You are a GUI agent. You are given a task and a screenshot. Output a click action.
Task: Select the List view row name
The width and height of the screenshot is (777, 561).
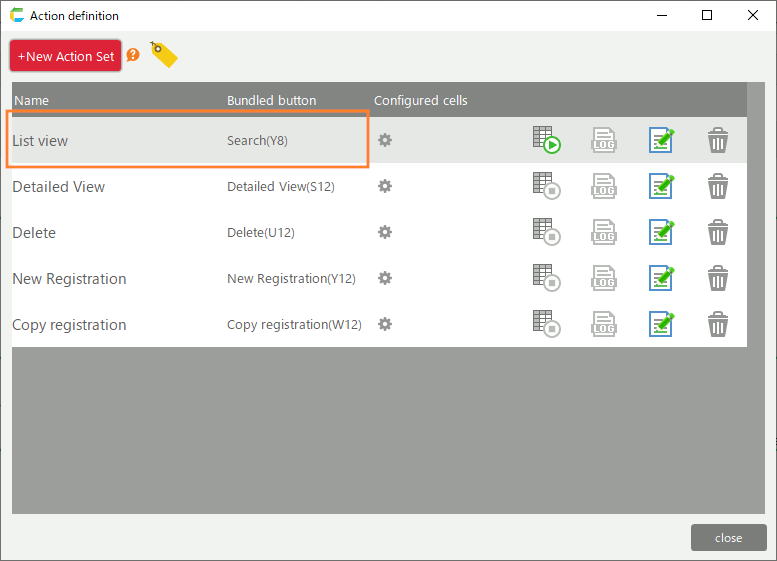pos(41,141)
